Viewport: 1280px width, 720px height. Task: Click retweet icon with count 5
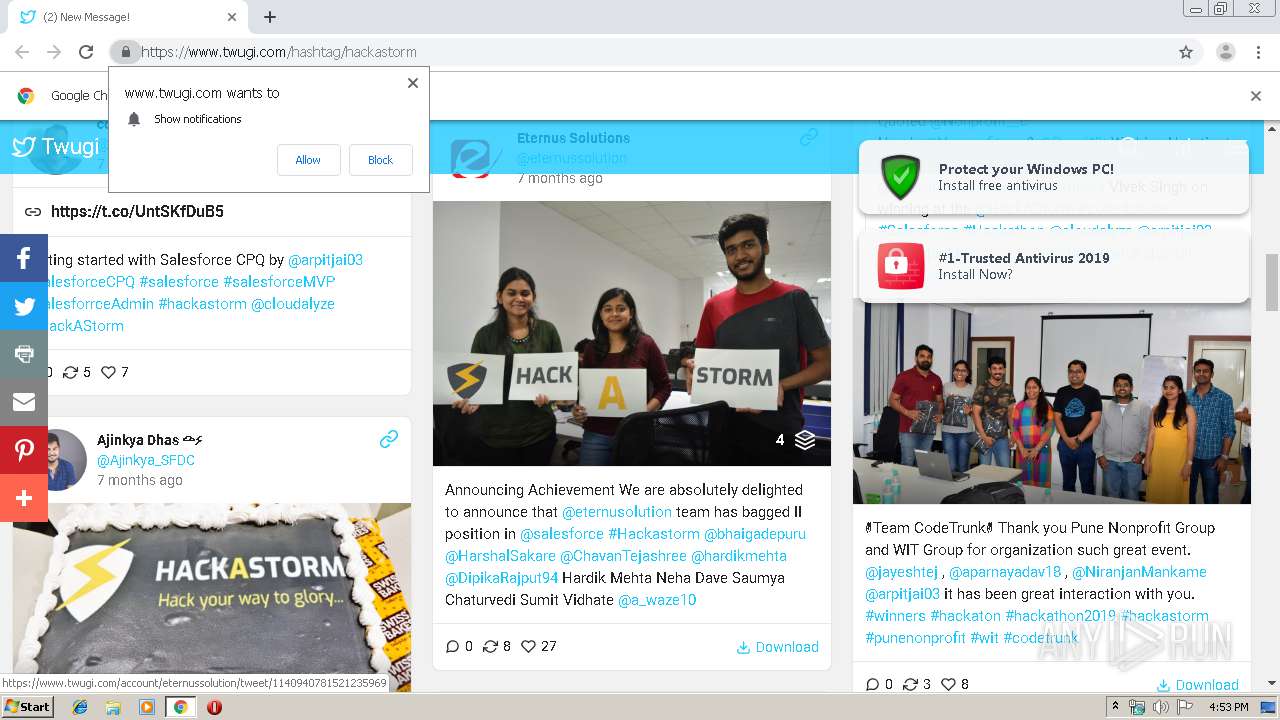pos(70,372)
